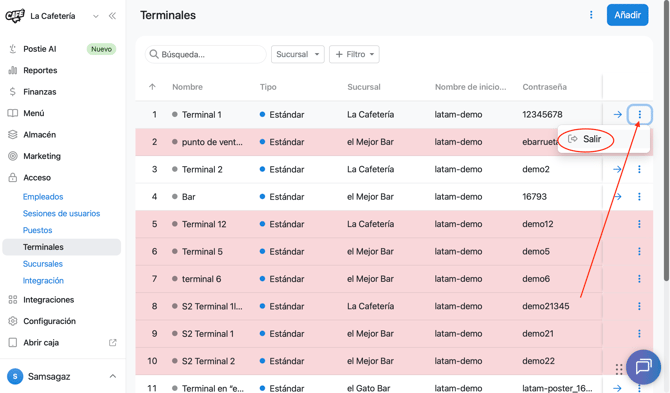This screenshot has height=393, width=670.
Task: Open the Sucursal filter dropdown
Action: [297, 54]
